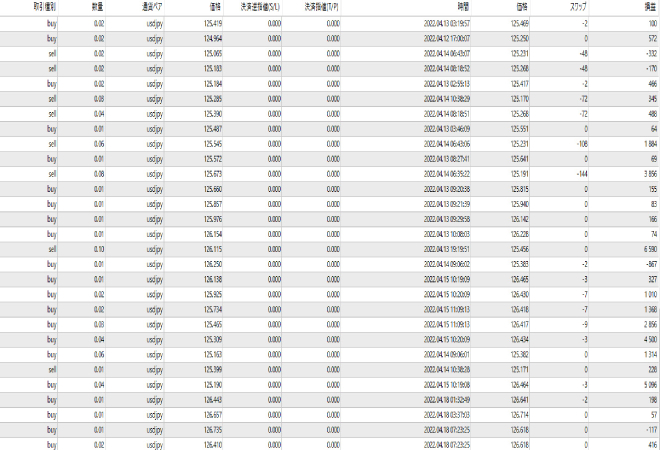660x450 pixels.
Task: Select the swap value -108
Action: [x=582, y=144]
